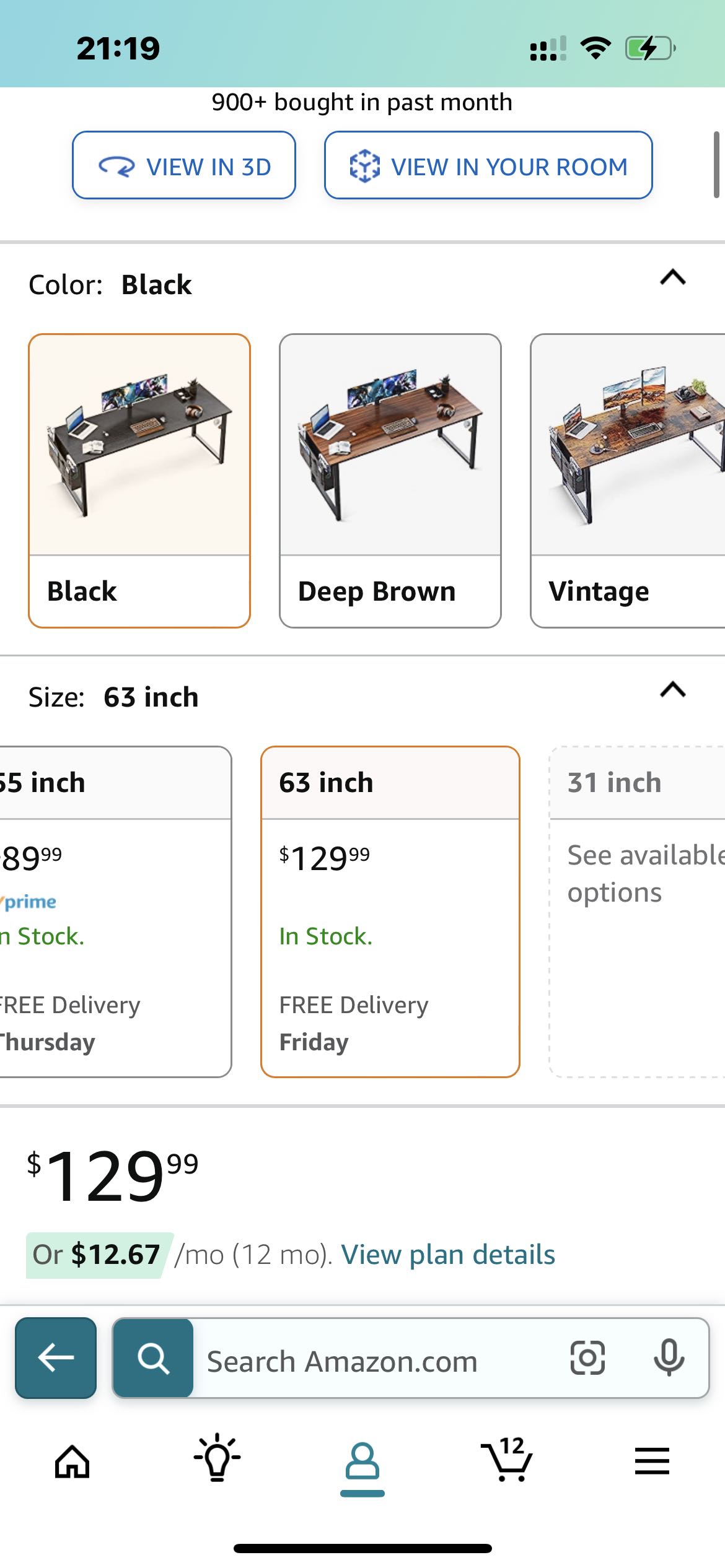Click View in Your Room button
This screenshot has height=1568, width=725.
tap(488, 166)
